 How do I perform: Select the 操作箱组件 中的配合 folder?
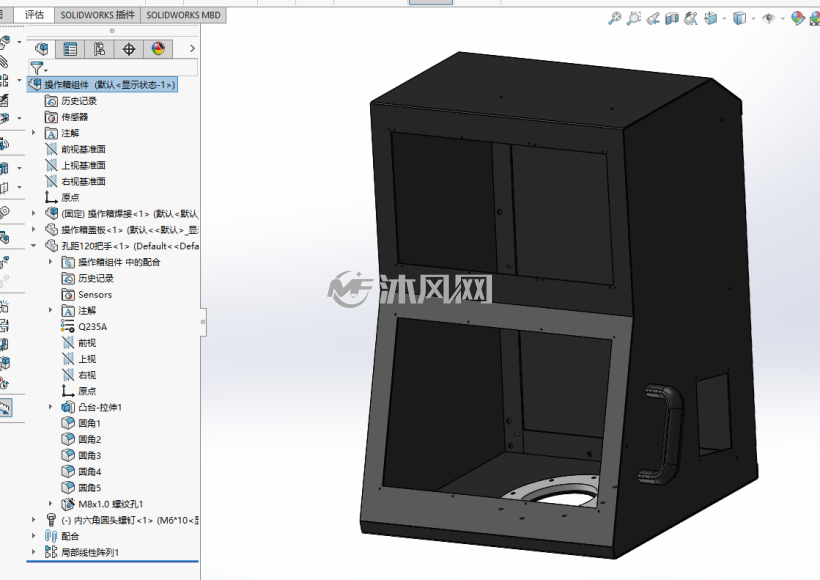(111, 262)
